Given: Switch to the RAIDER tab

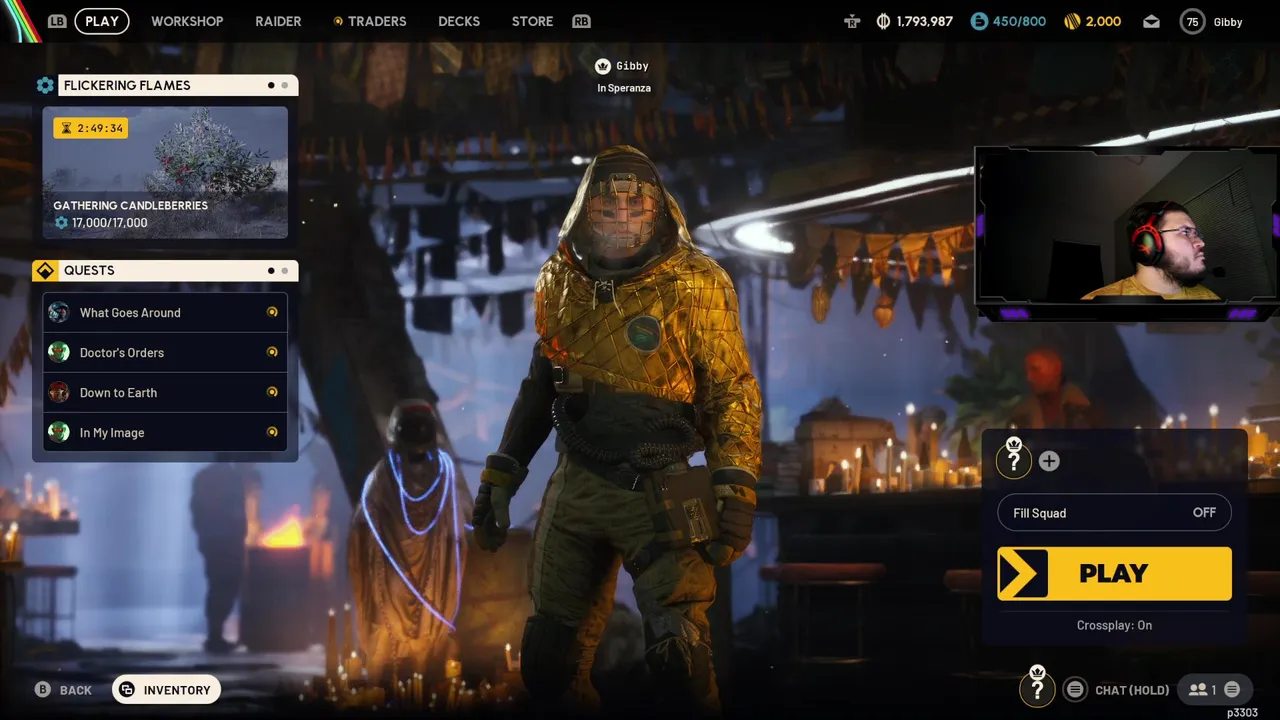Looking at the screenshot, I should (278, 21).
